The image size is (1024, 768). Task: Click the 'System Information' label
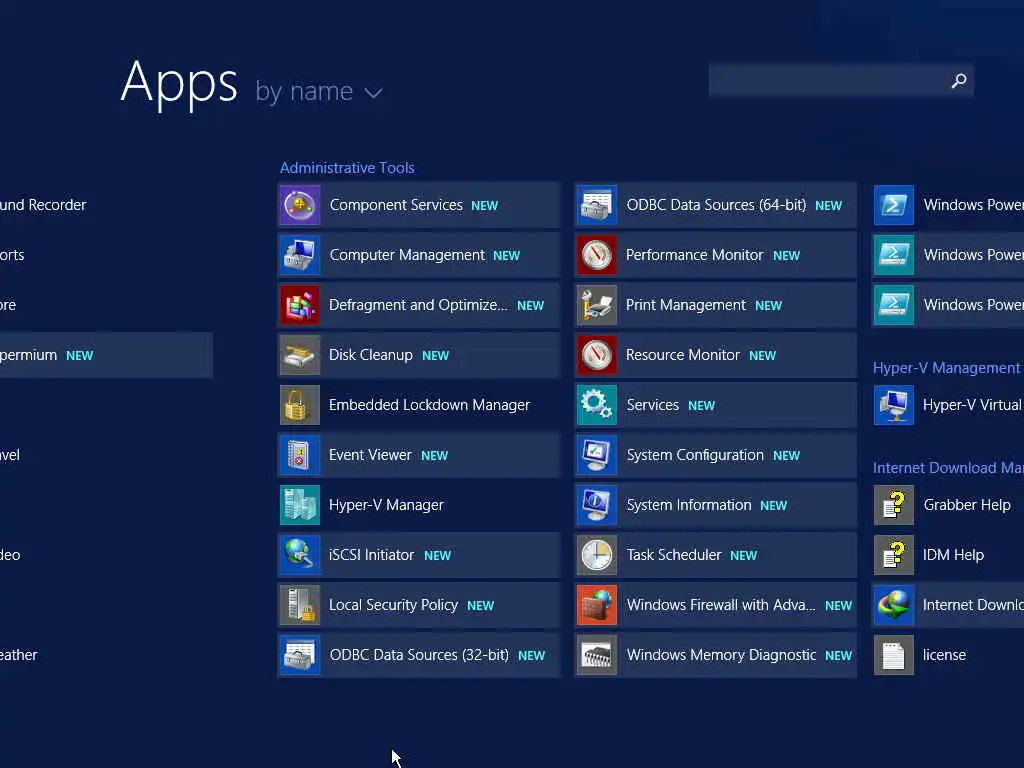point(688,505)
